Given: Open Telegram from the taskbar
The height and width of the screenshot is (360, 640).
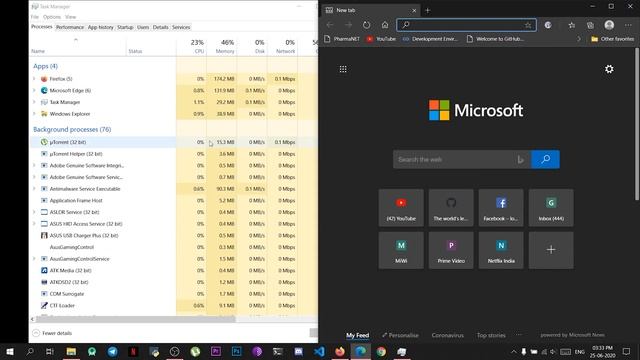Looking at the screenshot, I should (113, 351).
